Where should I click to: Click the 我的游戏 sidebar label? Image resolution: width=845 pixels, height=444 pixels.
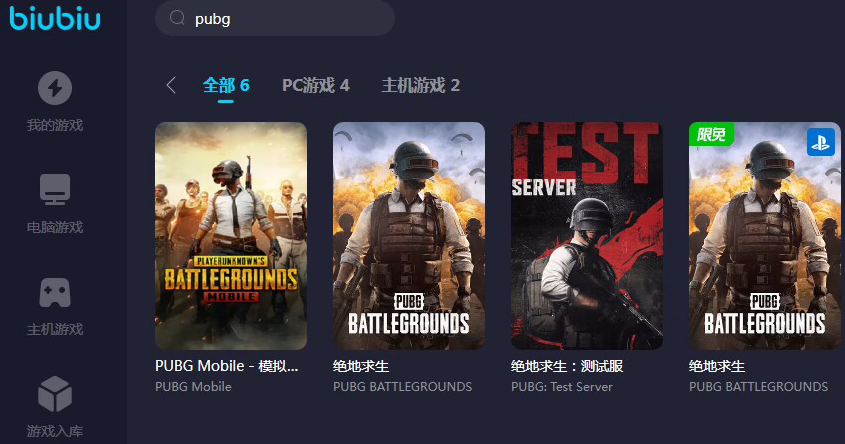point(55,126)
